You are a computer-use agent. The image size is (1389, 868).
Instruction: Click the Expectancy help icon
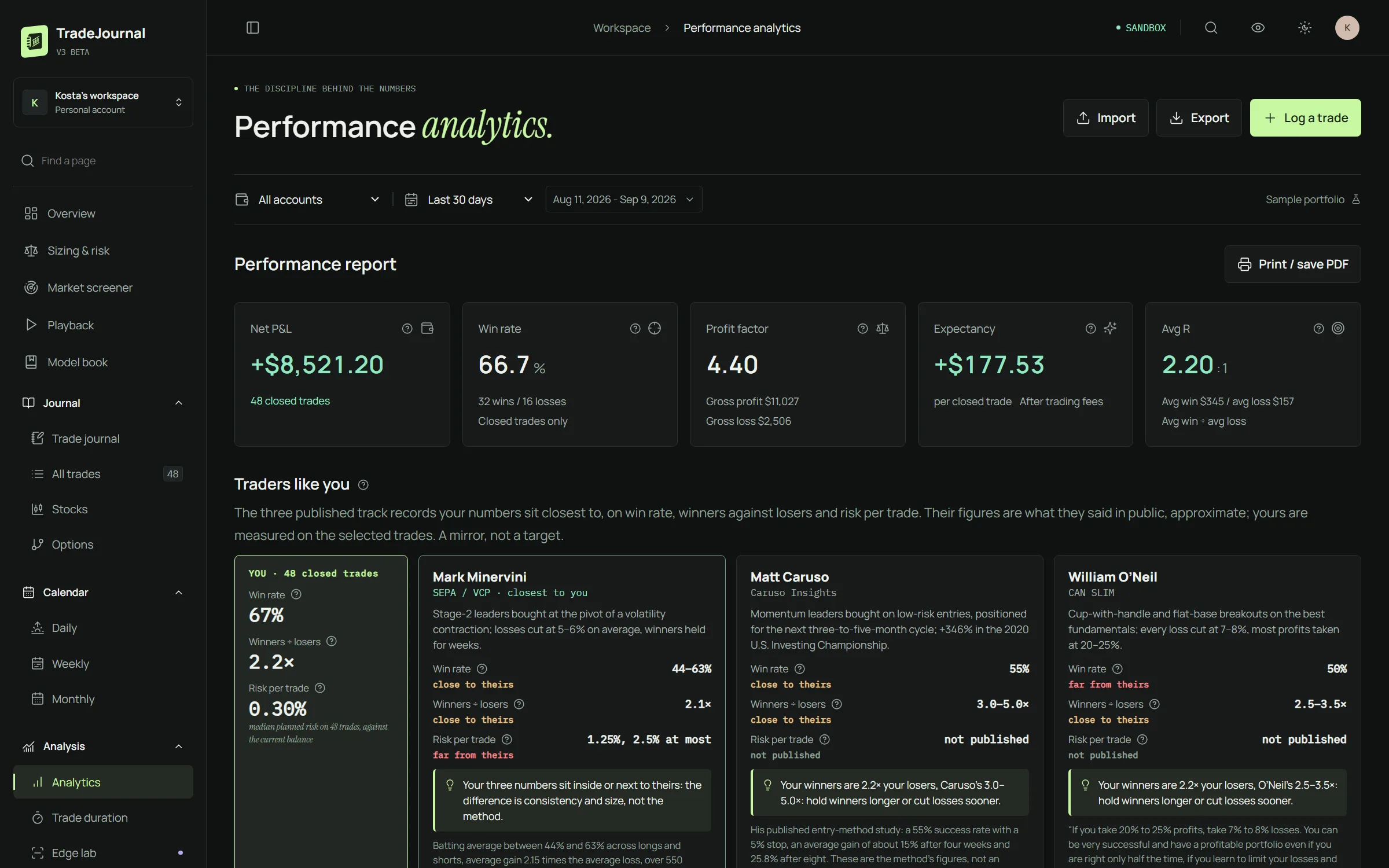pos(1091,329)
